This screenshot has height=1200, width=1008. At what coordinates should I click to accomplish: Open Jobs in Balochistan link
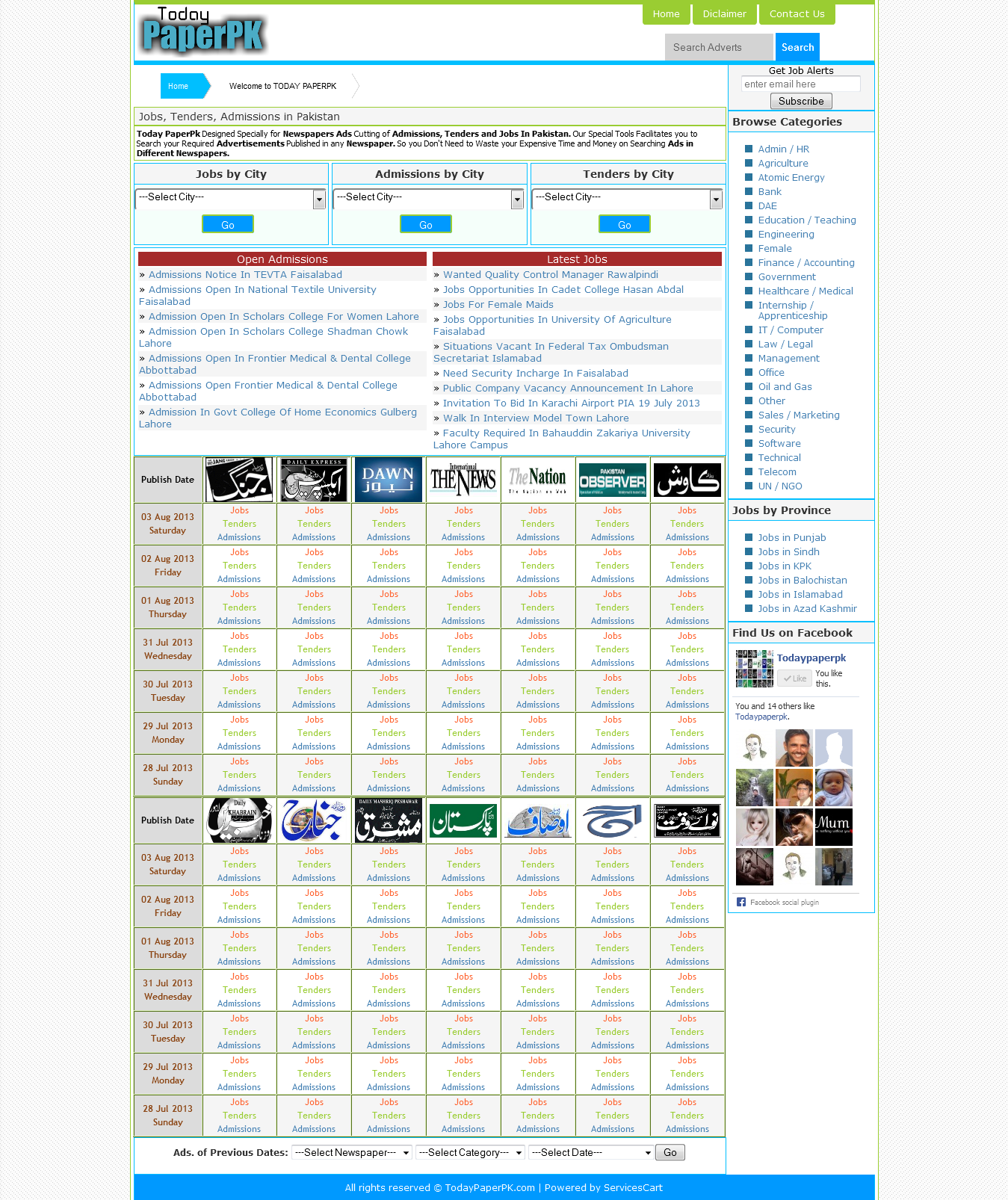point(802,581)
